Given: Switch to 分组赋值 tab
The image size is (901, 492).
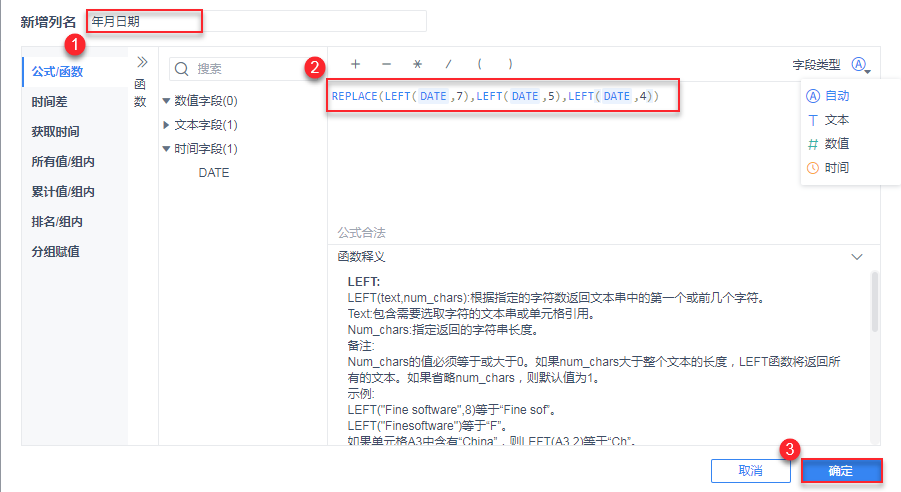Looking at the screenshot, I should pos(75,251).
